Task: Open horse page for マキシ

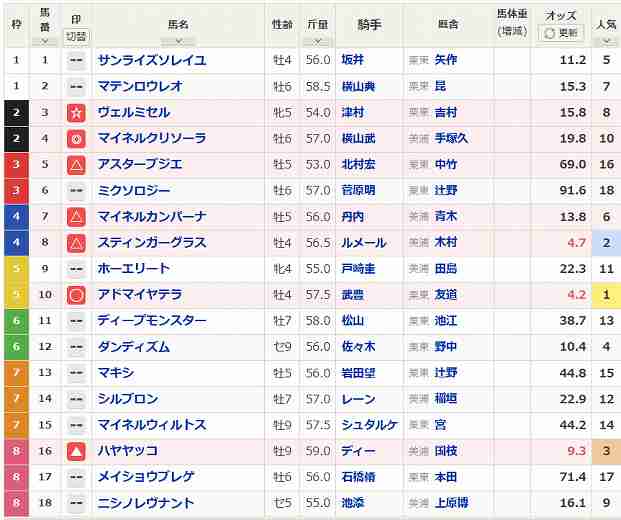Action: (116, 373)
